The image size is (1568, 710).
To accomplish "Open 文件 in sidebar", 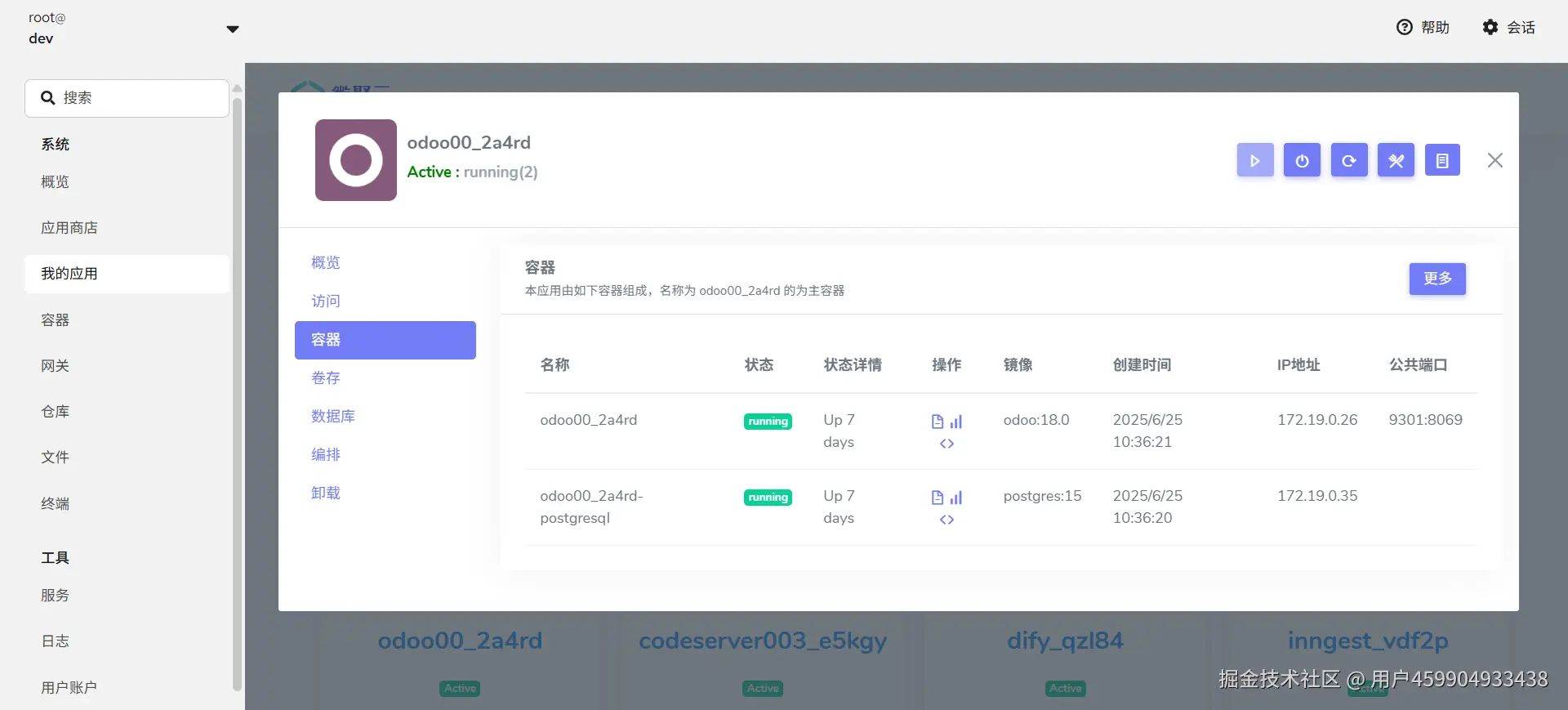I will pyautogui.click(x=127, y=458).
